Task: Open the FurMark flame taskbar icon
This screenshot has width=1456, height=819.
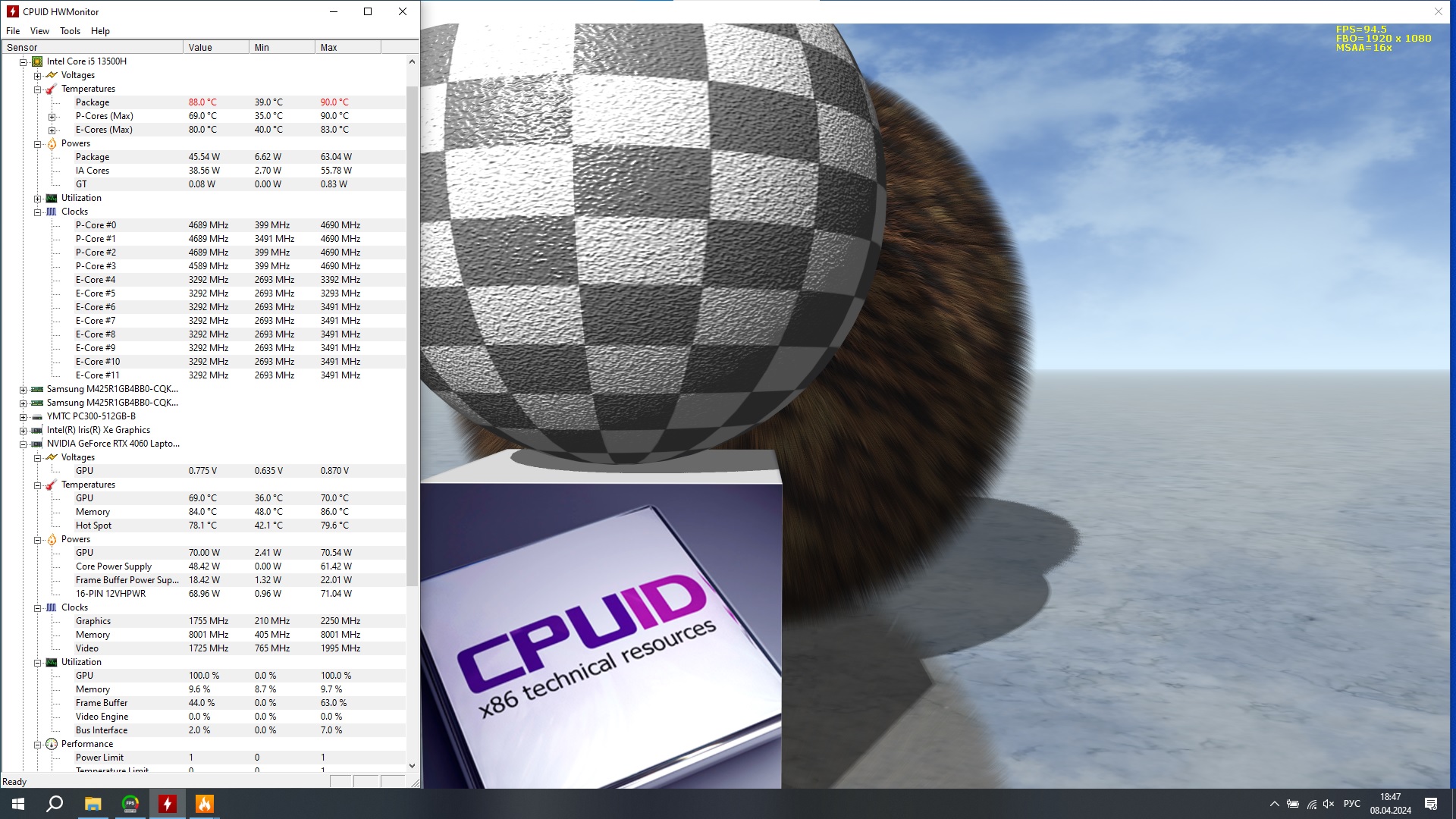Action: click(205, 804)
